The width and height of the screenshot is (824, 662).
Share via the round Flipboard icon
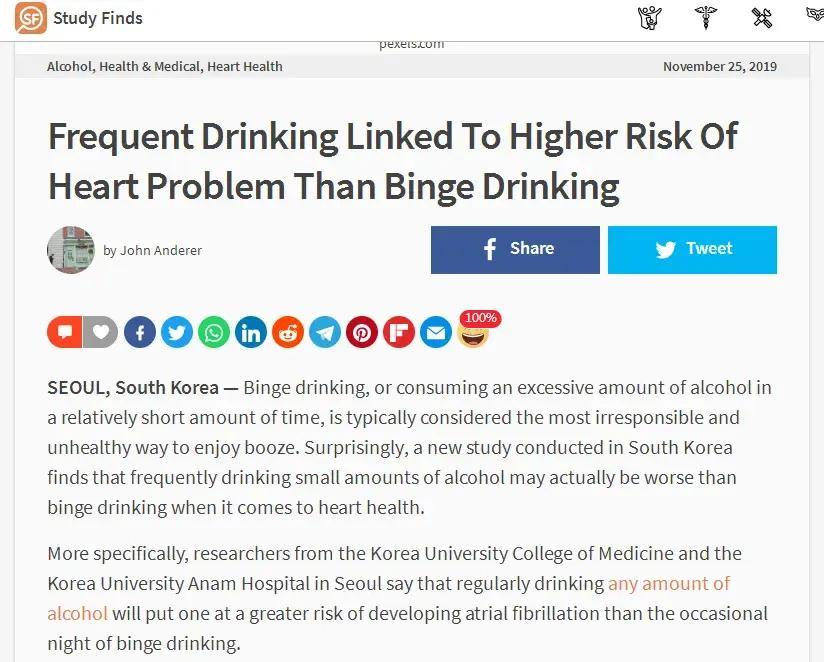[x=399, y=332]
